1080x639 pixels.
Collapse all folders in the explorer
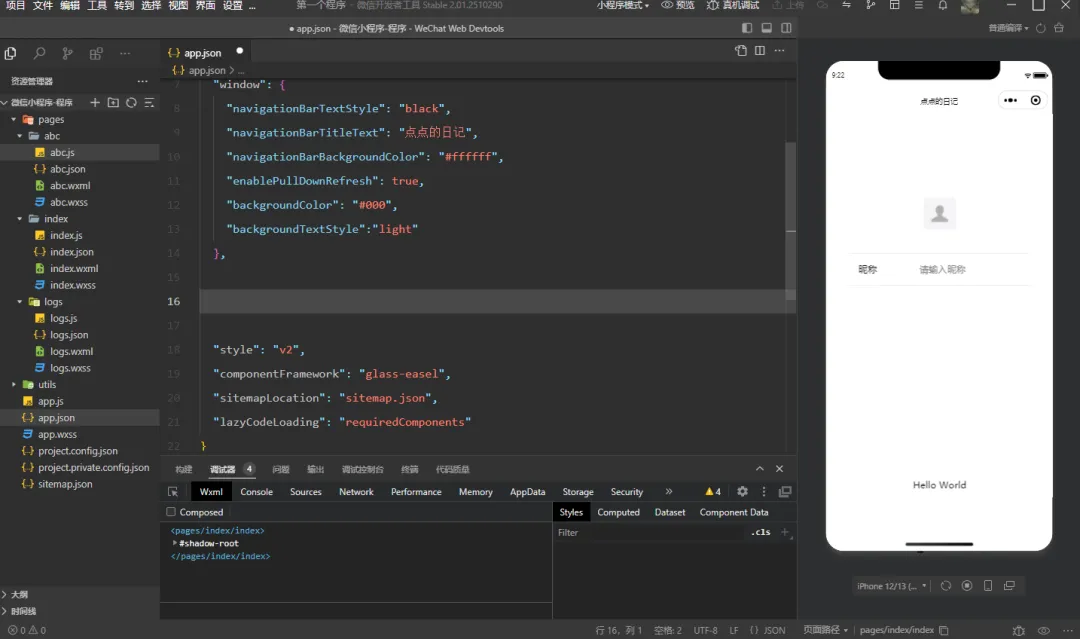149,103
